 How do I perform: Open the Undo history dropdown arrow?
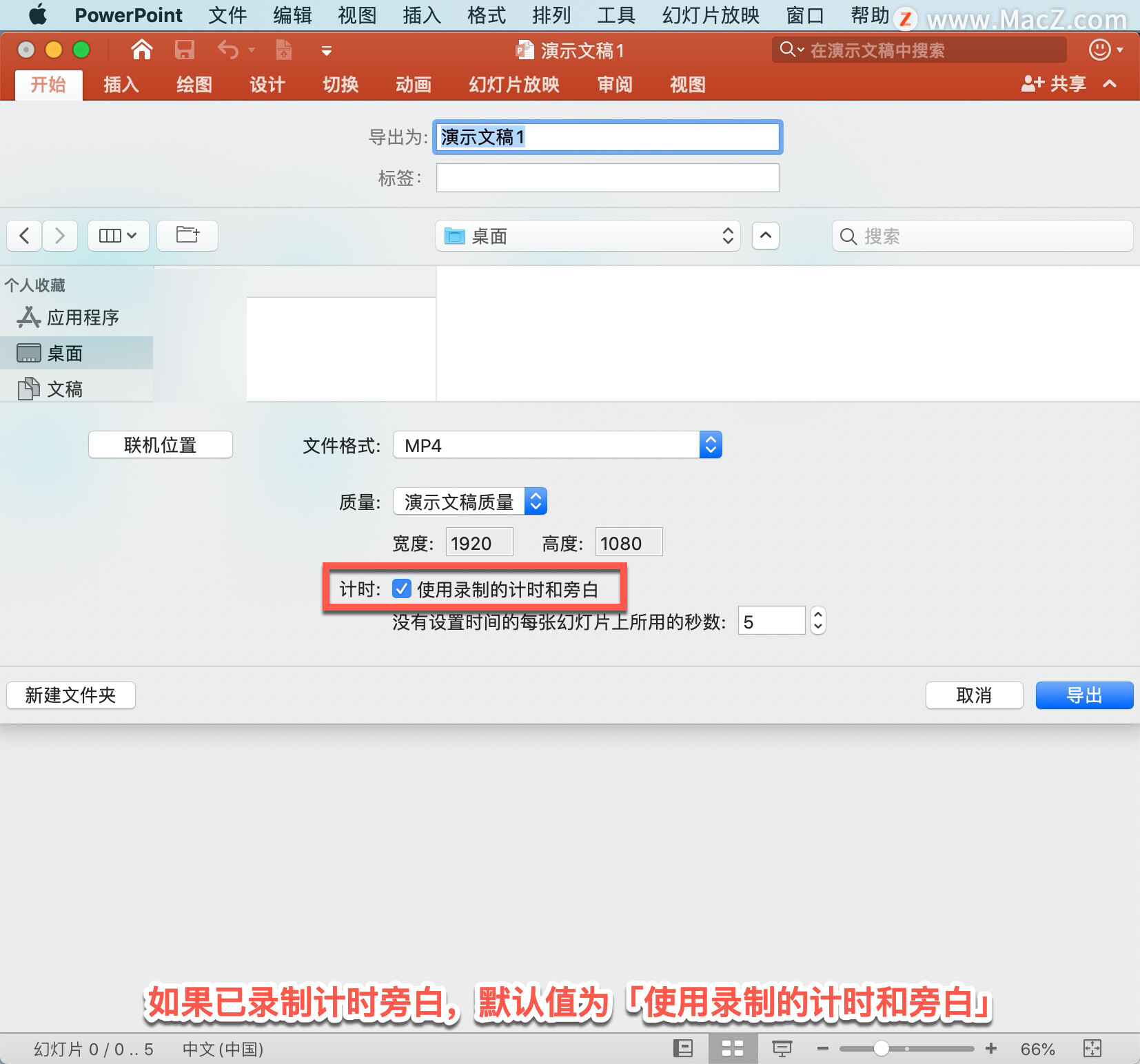tap(252, 50)
